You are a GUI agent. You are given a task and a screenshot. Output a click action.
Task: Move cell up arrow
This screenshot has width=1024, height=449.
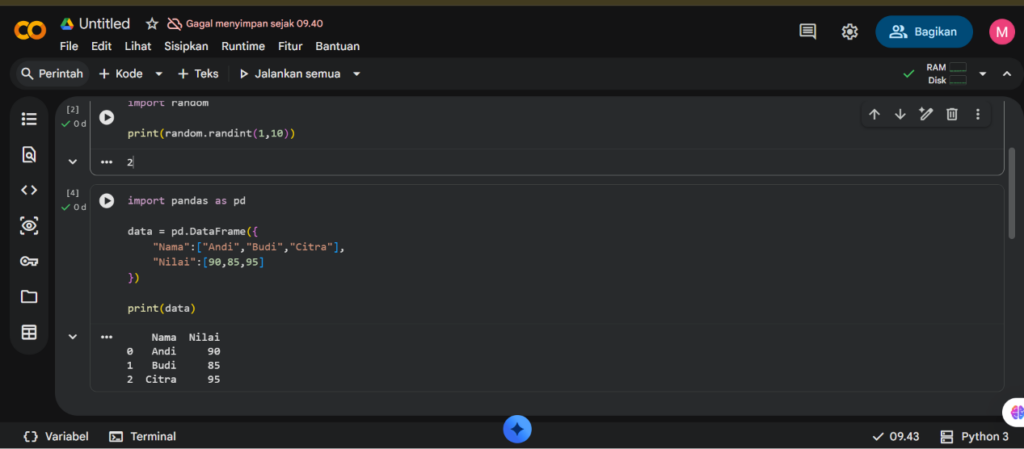pos(874,114)
